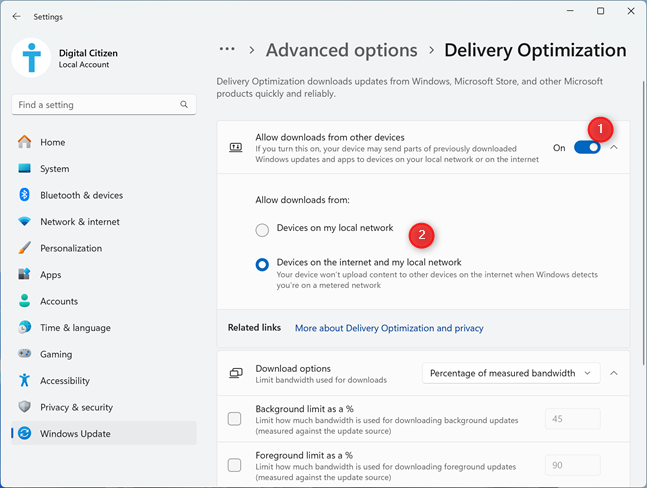Go to Bluetooth & devices
Viewport: 647px width, 488px height.
104,195
